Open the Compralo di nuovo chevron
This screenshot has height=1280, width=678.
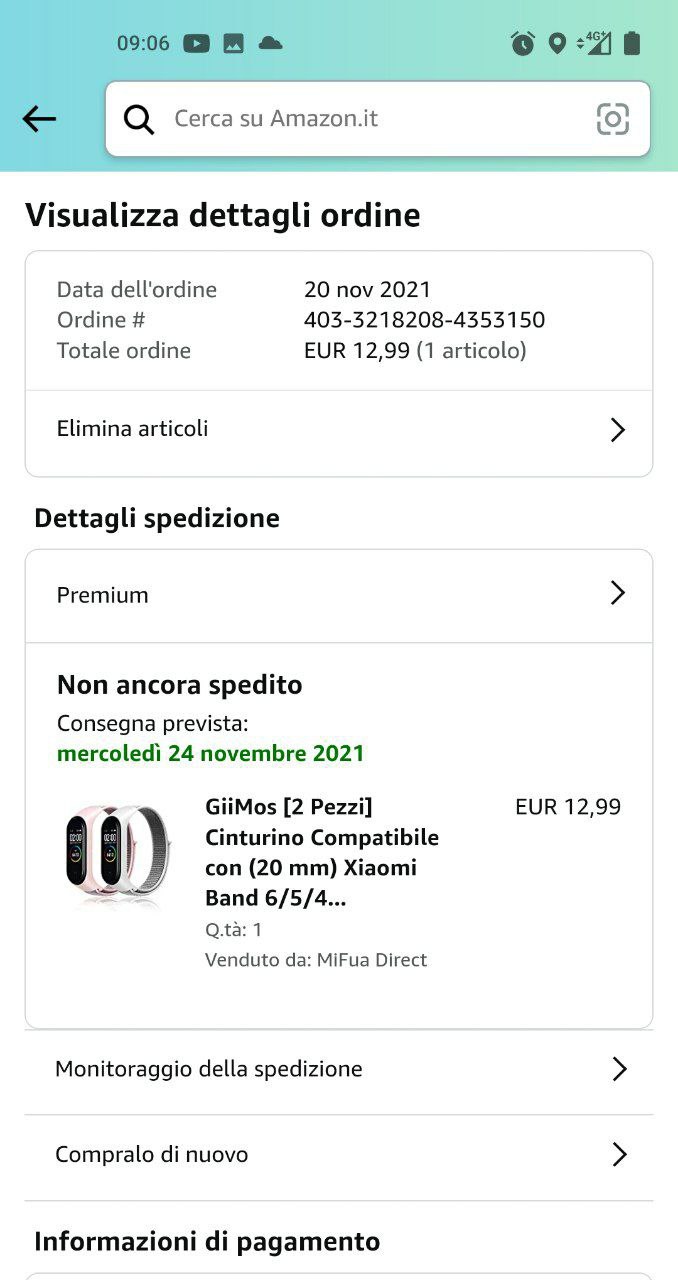[x=619, y=1155]
